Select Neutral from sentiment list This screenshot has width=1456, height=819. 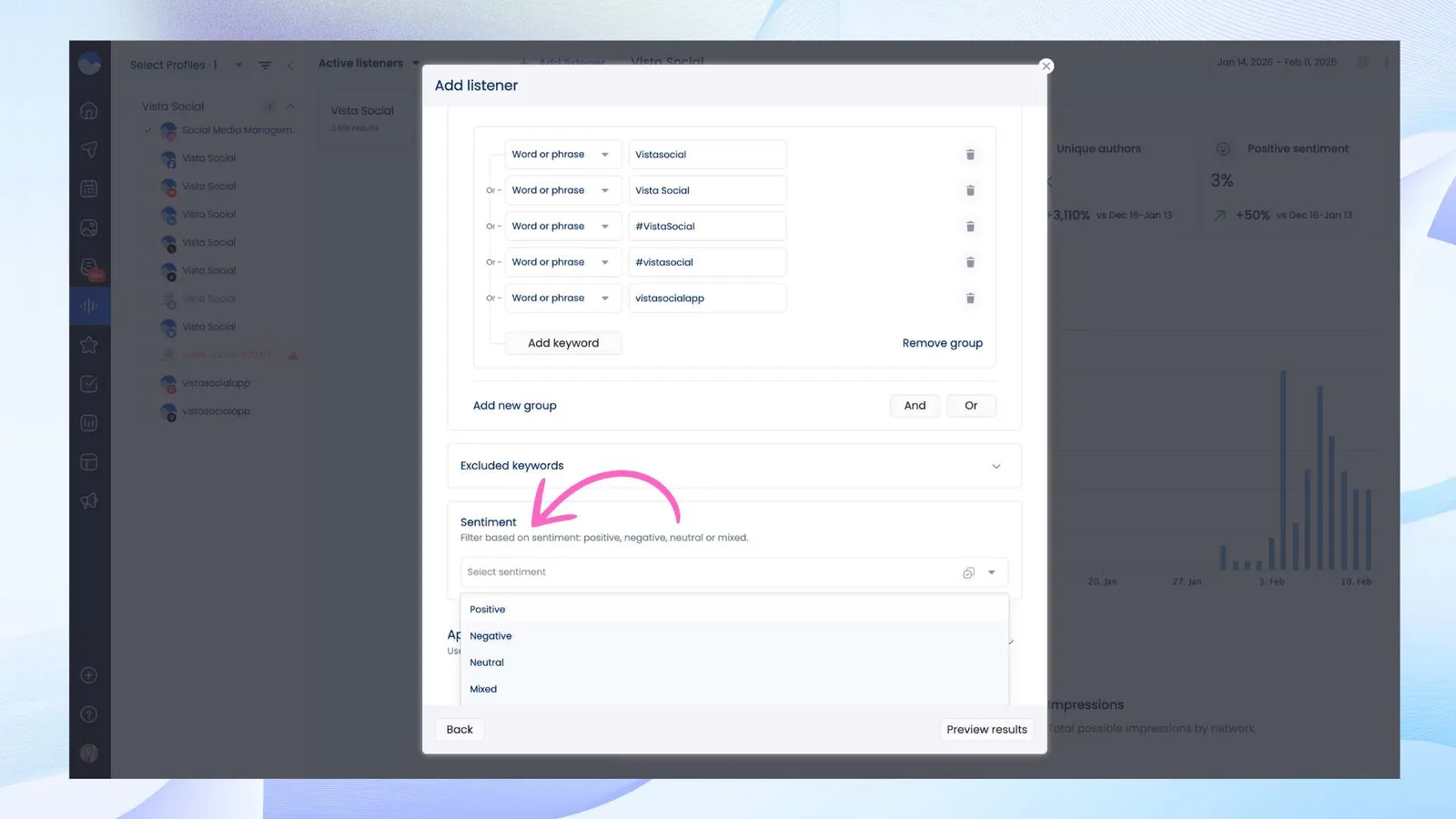click(487, 662)
